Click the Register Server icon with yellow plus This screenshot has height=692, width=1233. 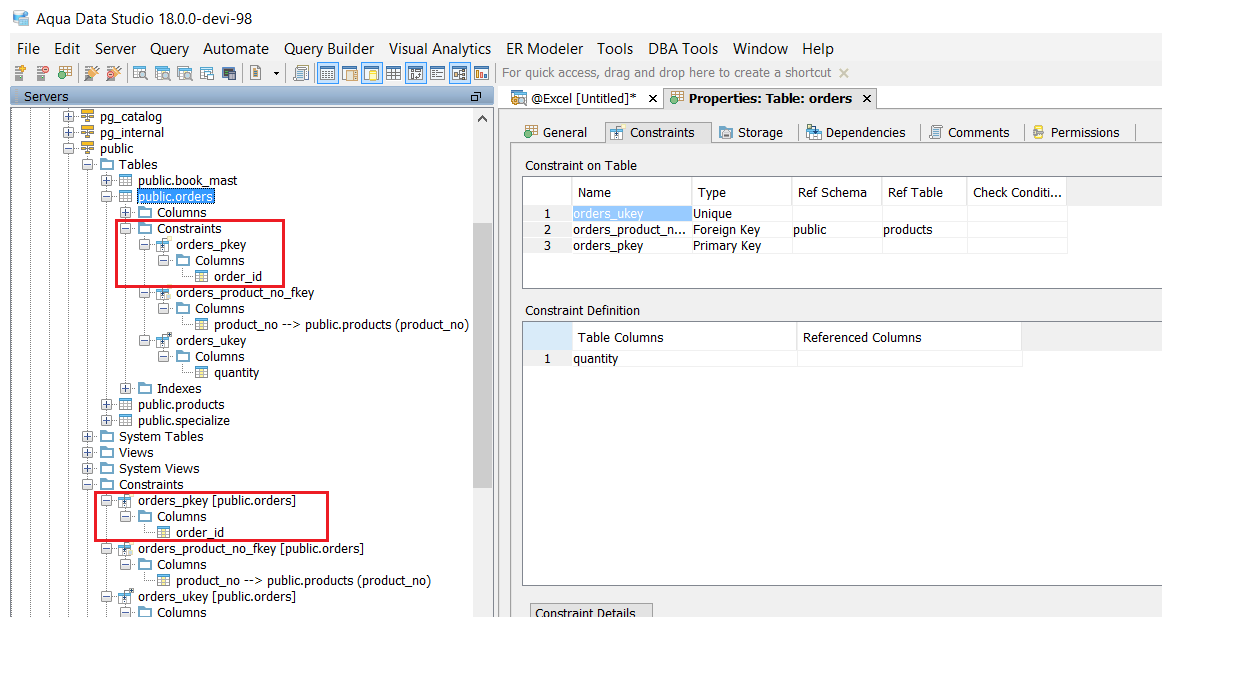(20, 73)
